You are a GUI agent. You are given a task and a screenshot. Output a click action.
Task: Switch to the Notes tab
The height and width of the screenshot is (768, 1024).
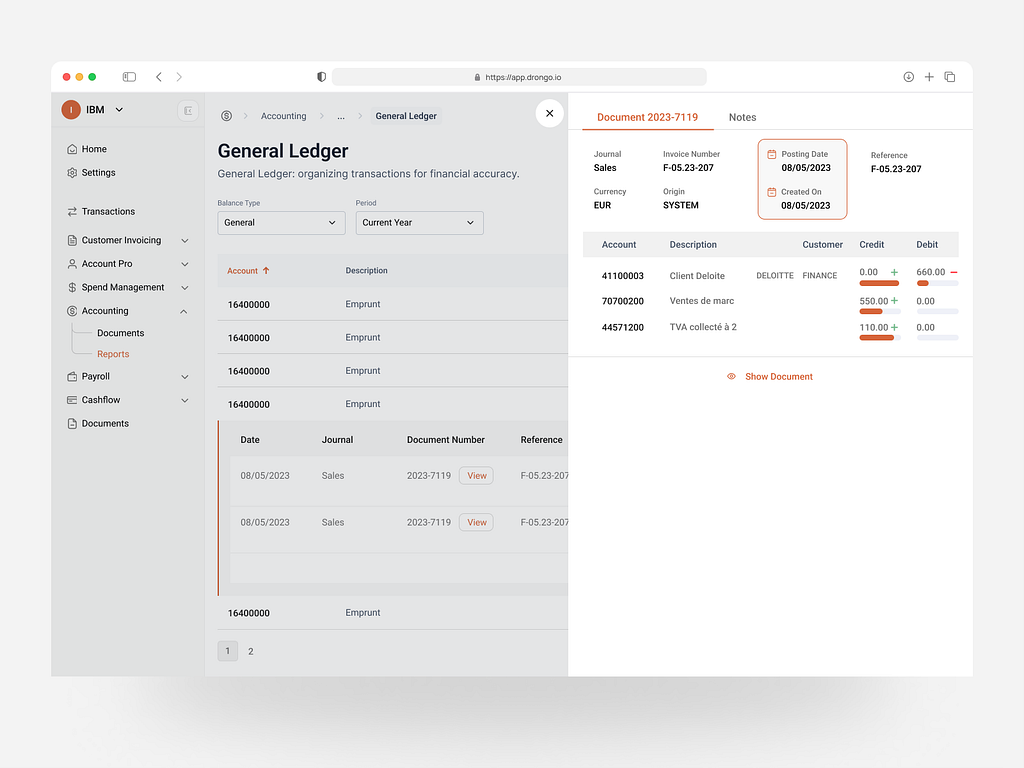pos(742,117)
